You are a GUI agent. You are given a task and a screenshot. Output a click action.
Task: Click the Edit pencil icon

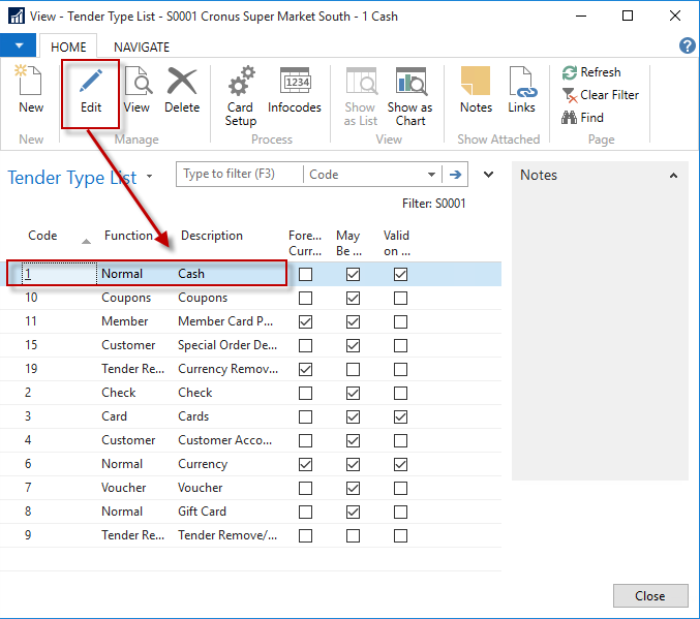point(91,91)
